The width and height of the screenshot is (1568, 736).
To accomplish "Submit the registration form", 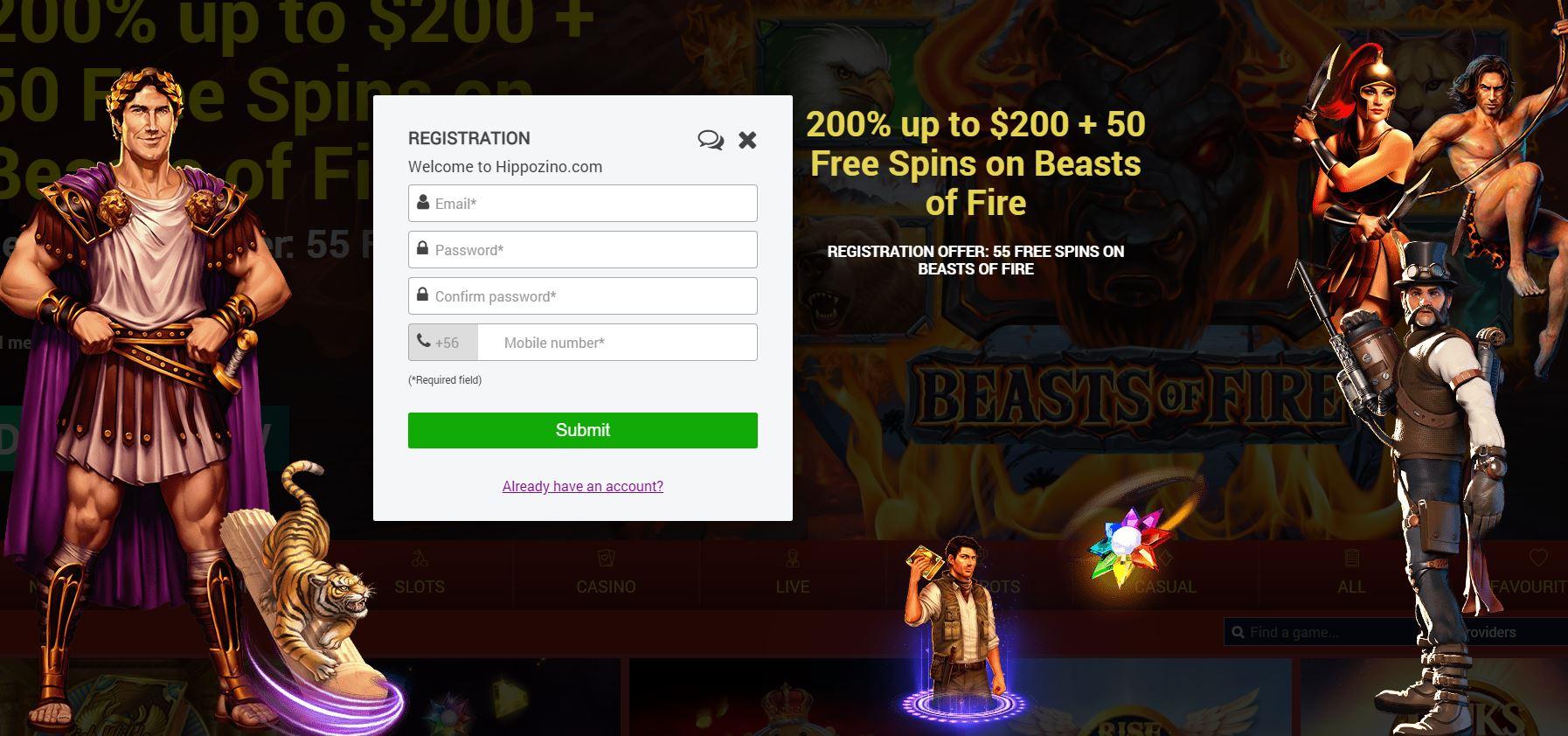I will pos(583,430).
